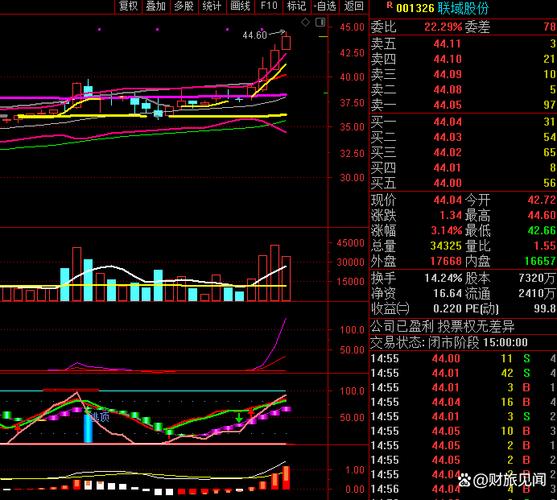Click 净资 value 16.64
557x500 pixels.
[447, 293]
